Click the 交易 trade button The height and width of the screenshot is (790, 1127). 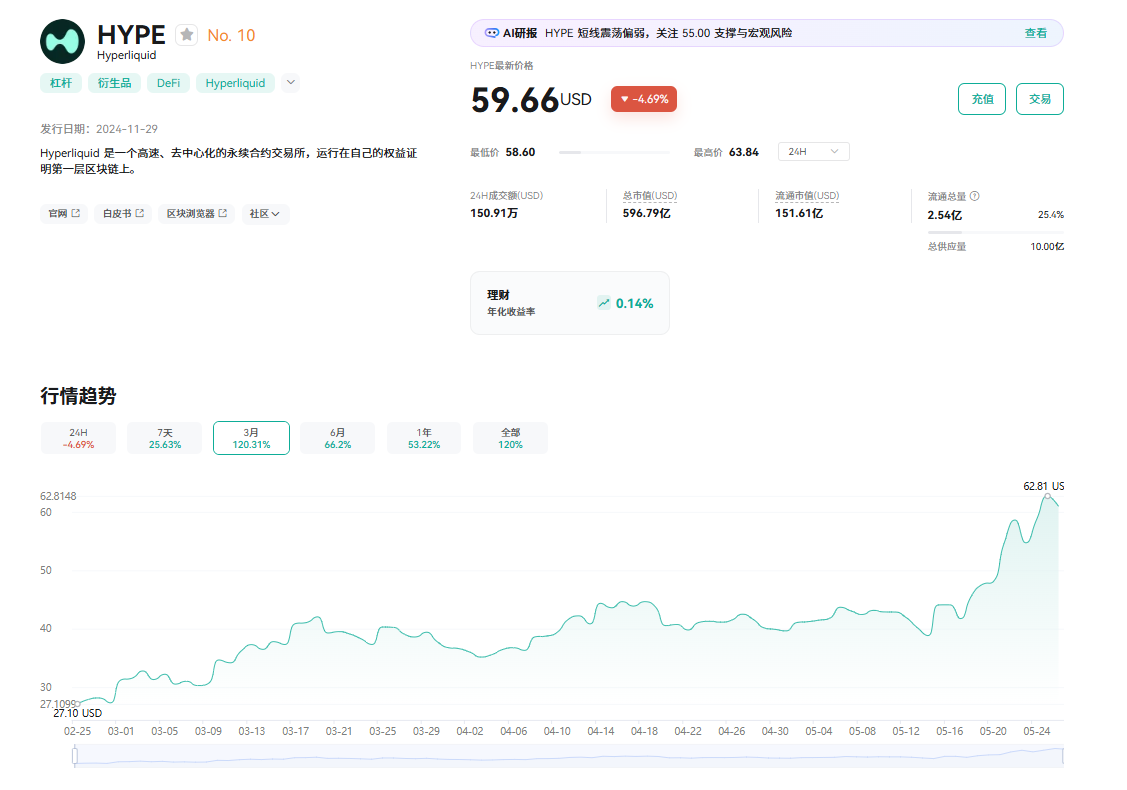[1039, 99]
